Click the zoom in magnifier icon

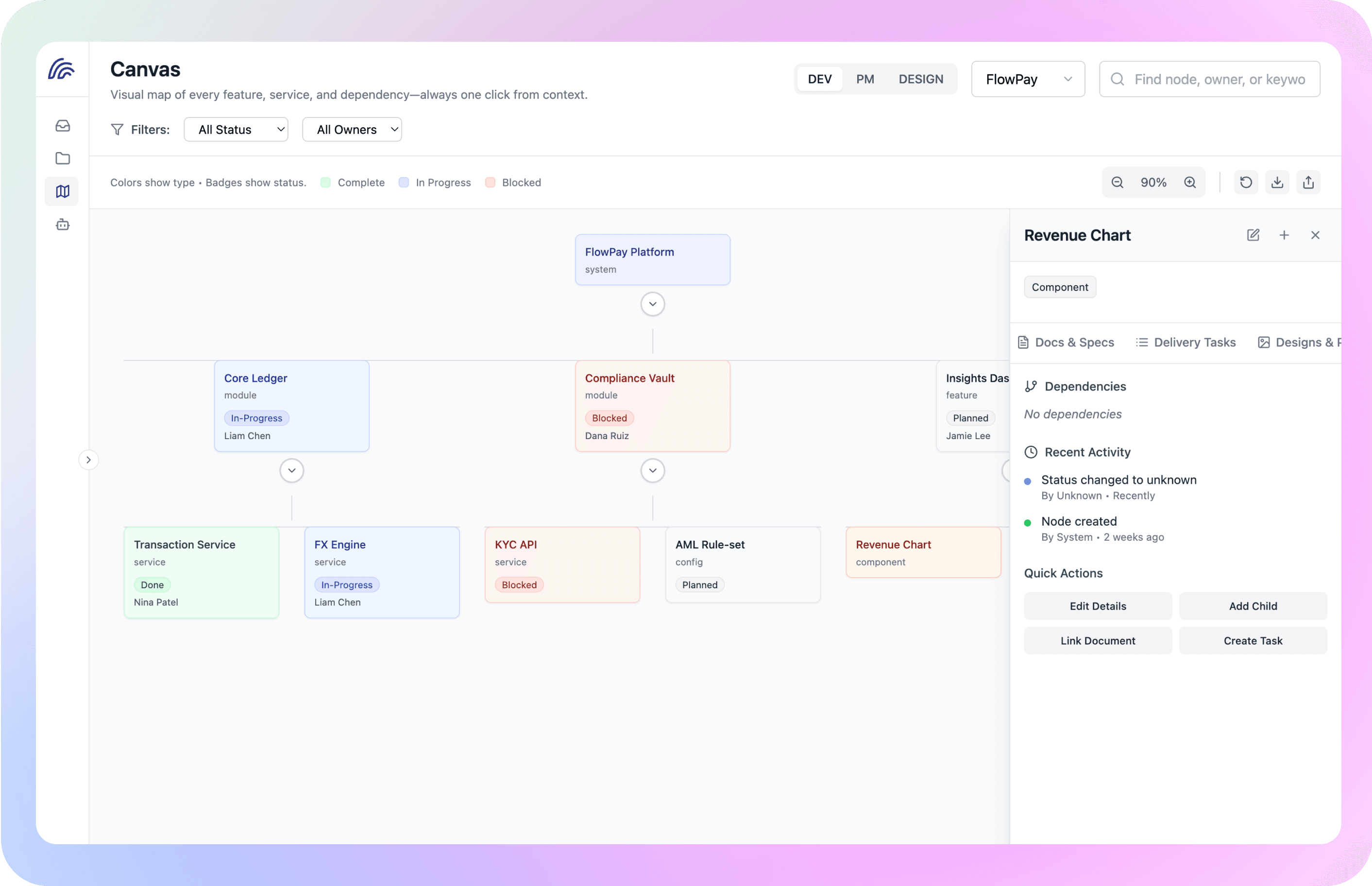[1190, 182]
